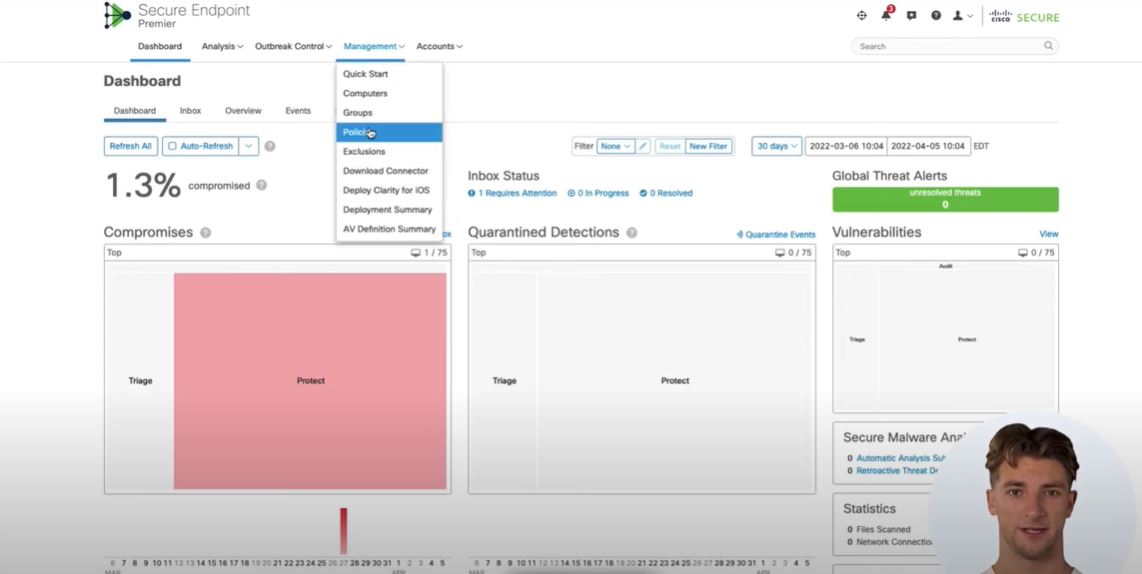Select Computers from Management menu
Image resolution: width=1142 pixels, height=574 pixels.
point(389,93)
